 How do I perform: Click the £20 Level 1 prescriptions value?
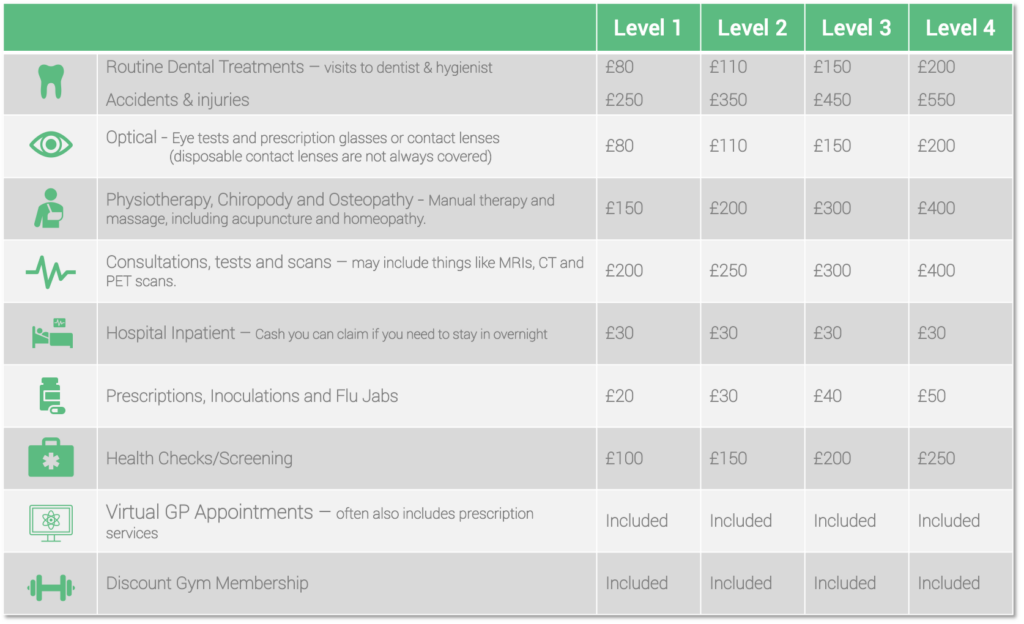click(619, 396)
